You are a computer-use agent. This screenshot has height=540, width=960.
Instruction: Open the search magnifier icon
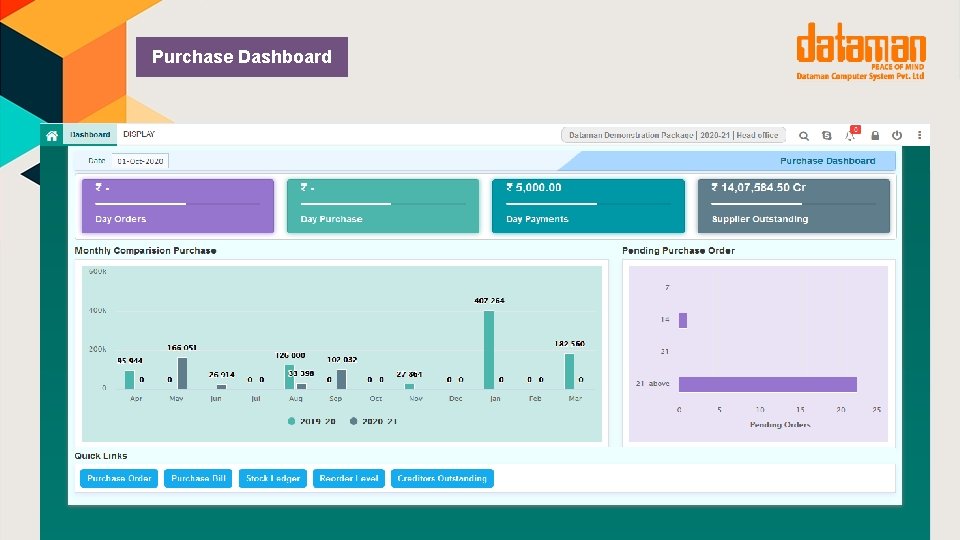click(804, 135)
